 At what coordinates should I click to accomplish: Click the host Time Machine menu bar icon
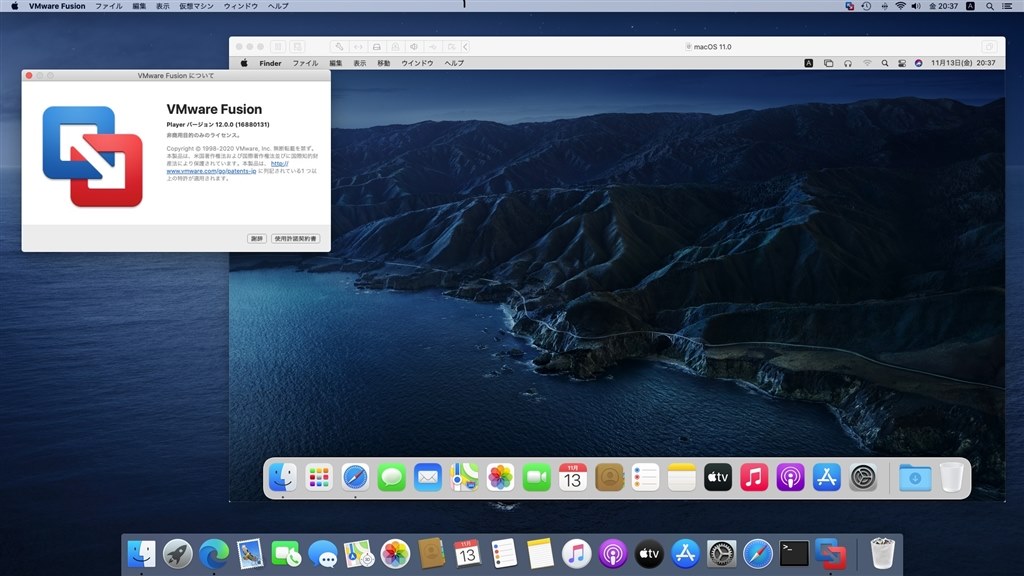tap(866, 6)
